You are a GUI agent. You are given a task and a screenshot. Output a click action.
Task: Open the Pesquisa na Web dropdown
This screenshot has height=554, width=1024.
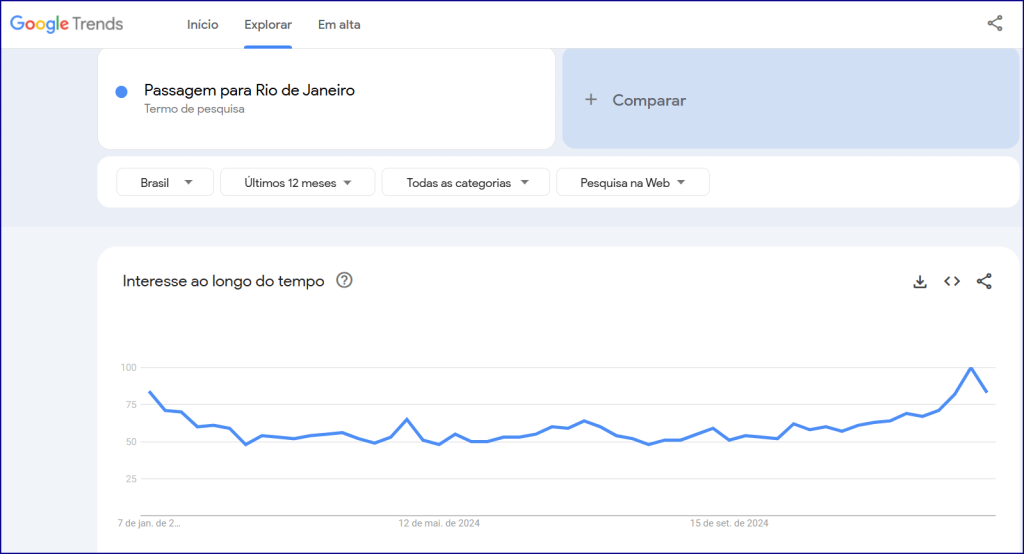pyautogui.click(x=633, y=182)
